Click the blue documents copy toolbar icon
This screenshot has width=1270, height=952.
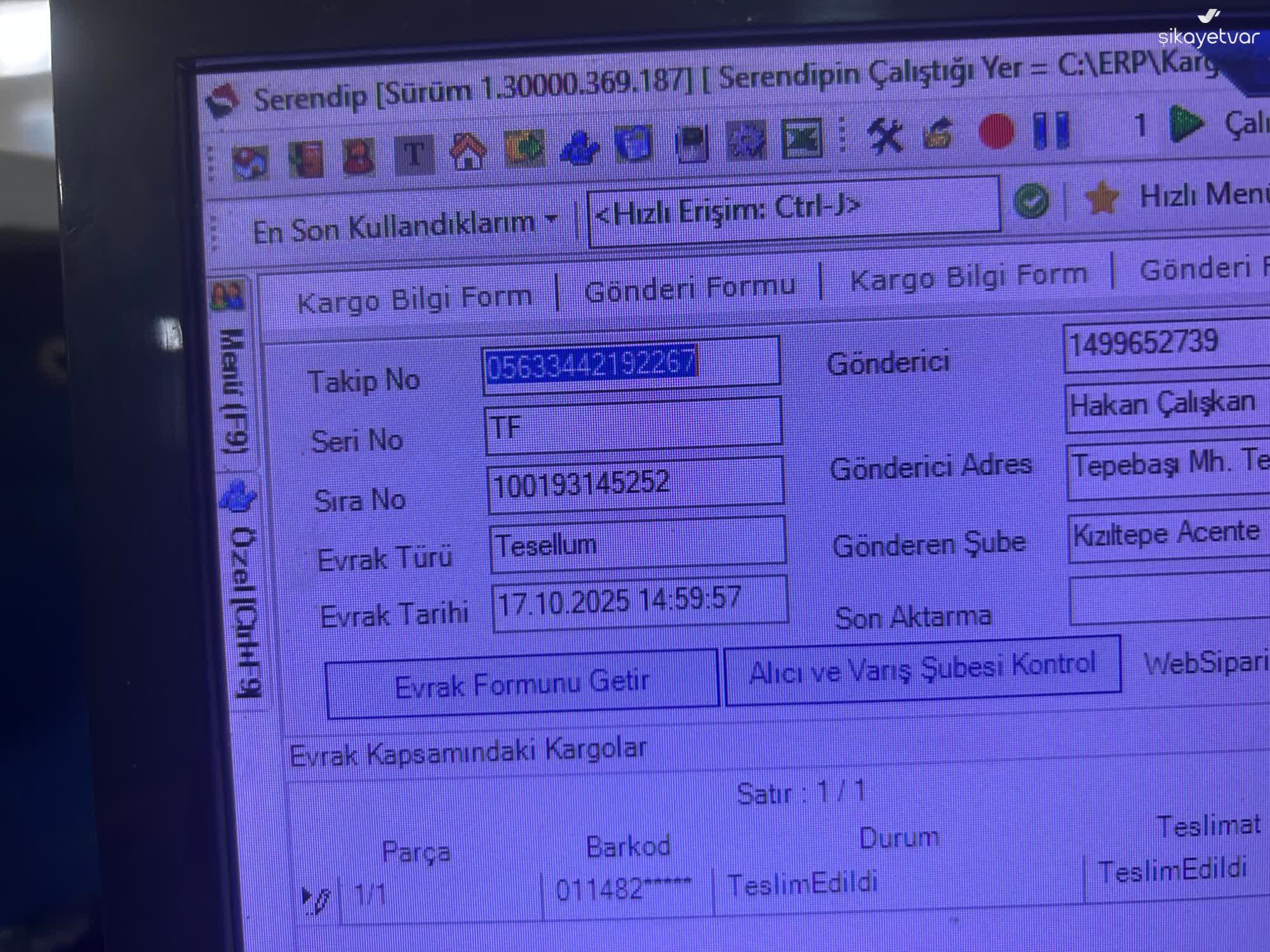click(x=634, y=144)
